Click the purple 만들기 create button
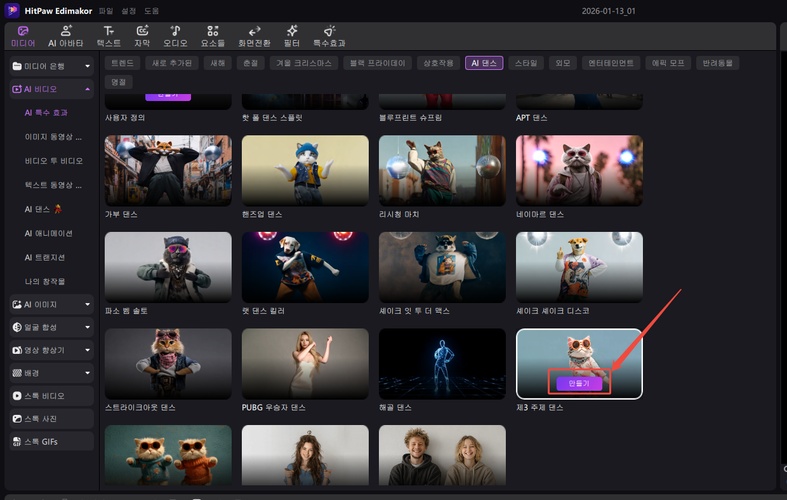This screenshot has height=500, width=787. point(579,383)
